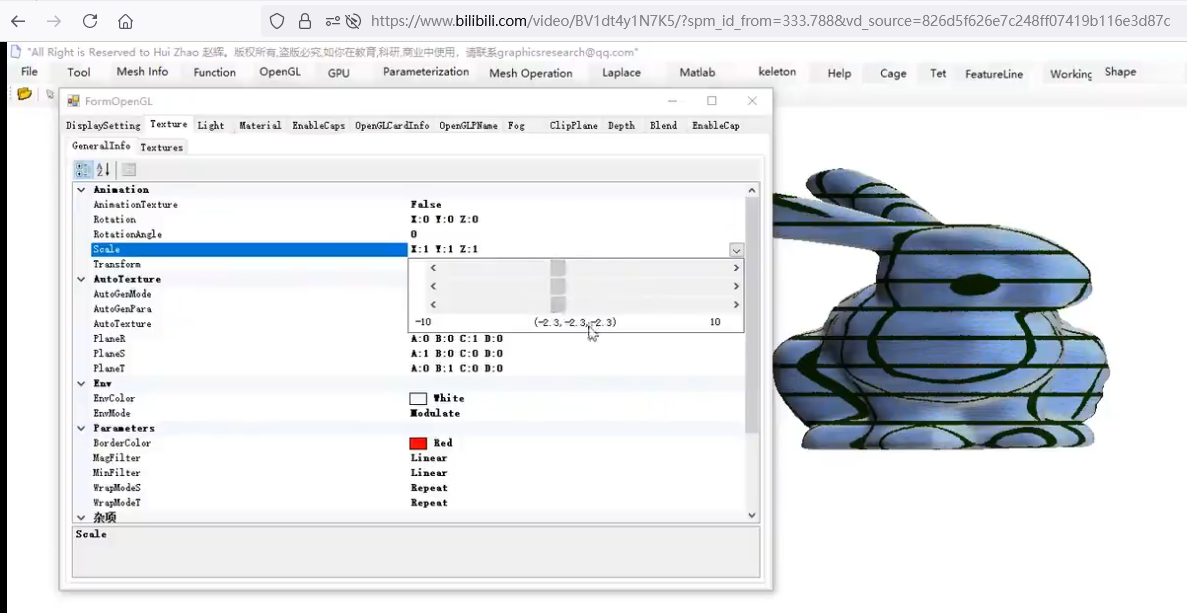Image resolution: width=1187 pixels, height=613 pixels.
Task: Click the WrapModeT property label
Action: (x=117, y=503)
